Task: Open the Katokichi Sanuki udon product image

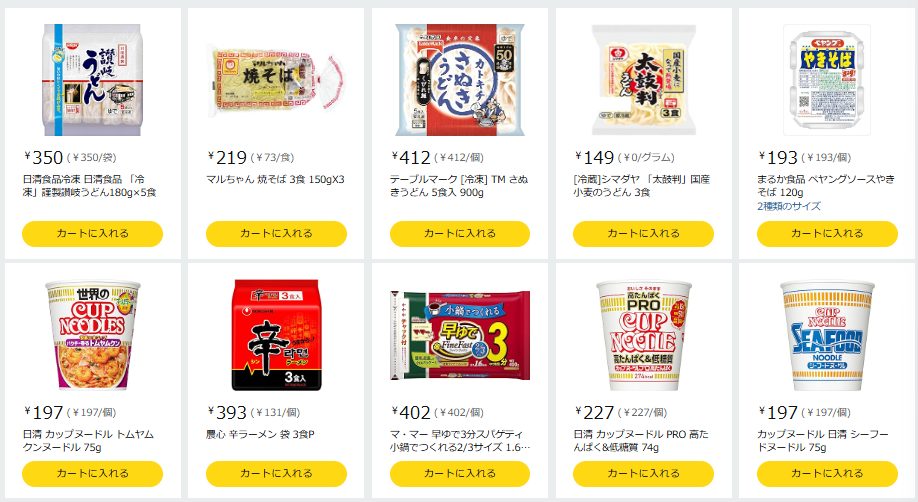Action: tap(460, 80)
